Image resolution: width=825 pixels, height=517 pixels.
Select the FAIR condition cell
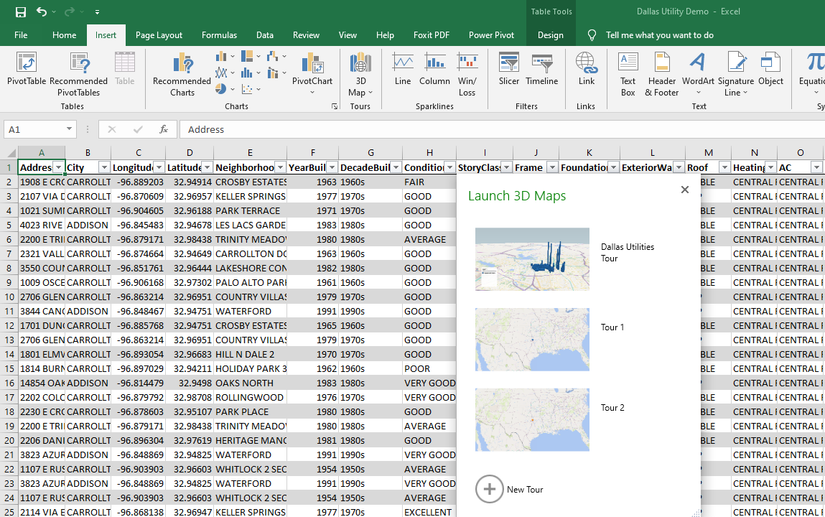tap(429, 182)
